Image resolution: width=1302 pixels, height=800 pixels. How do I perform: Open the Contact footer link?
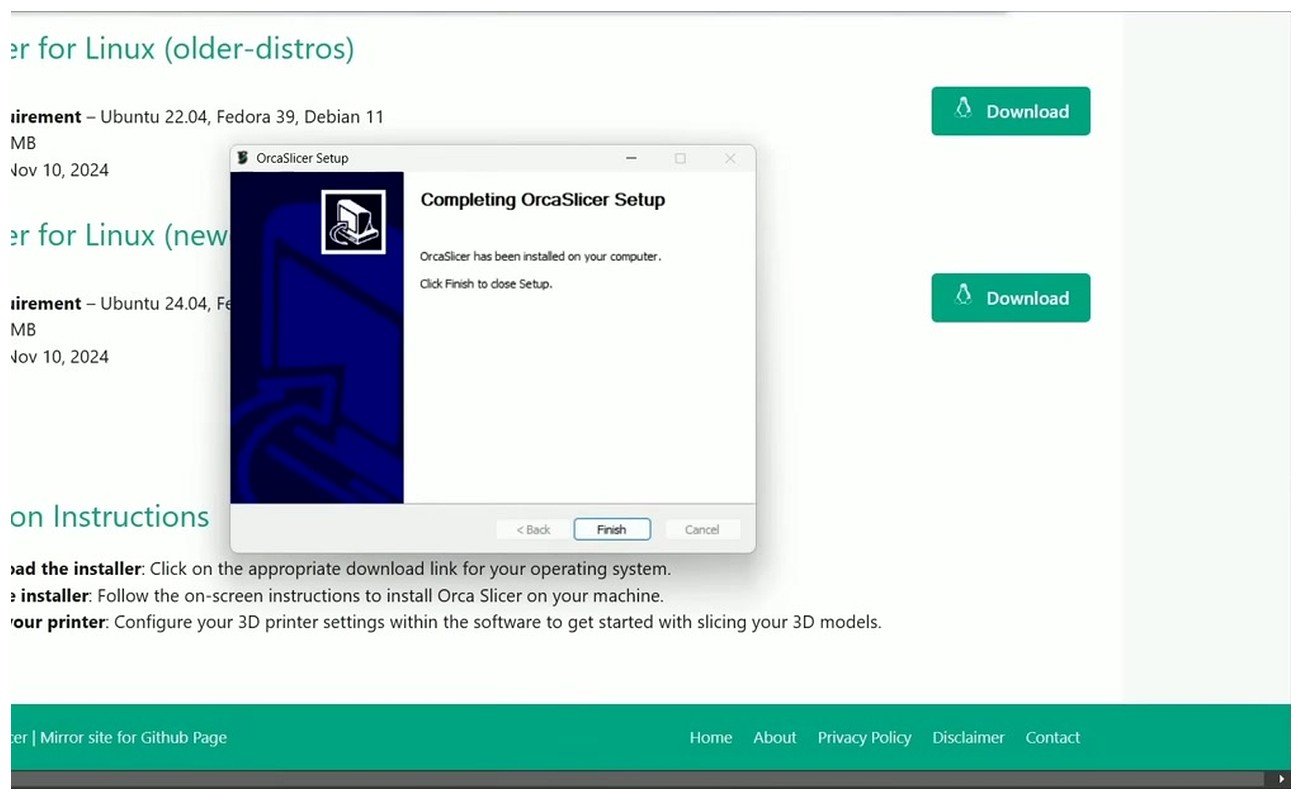(1053, 737)
